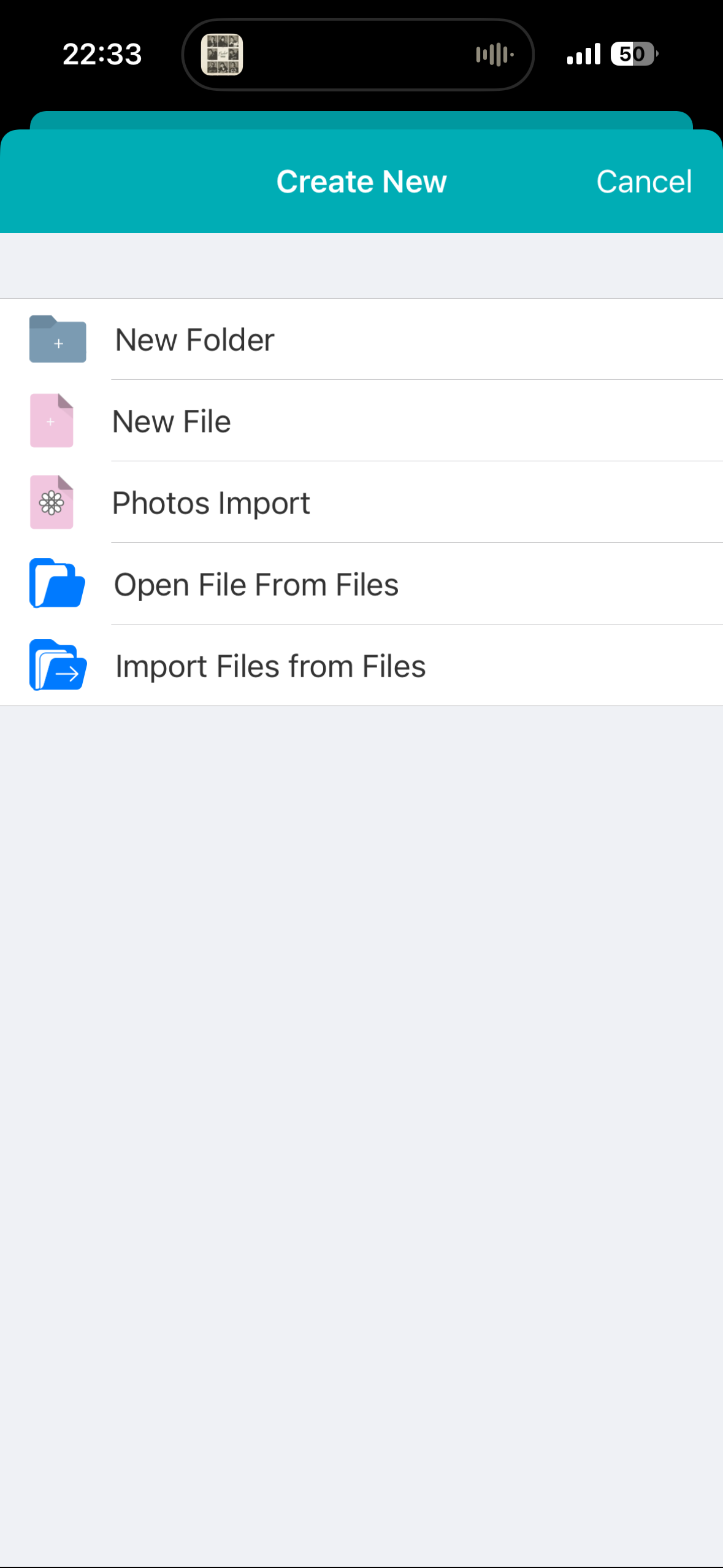Tap the battery indicator in status bar

(633, 54)
